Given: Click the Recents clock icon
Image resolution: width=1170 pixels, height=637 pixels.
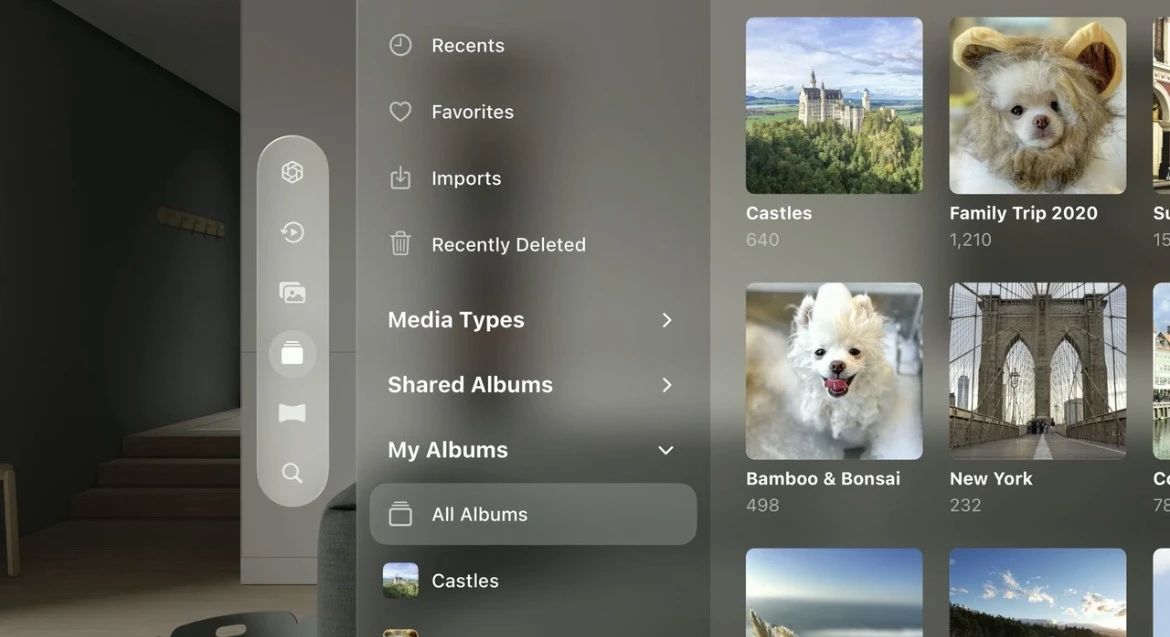Looking at the screenshot, I should pyautogui.click(x=401, y=46).
